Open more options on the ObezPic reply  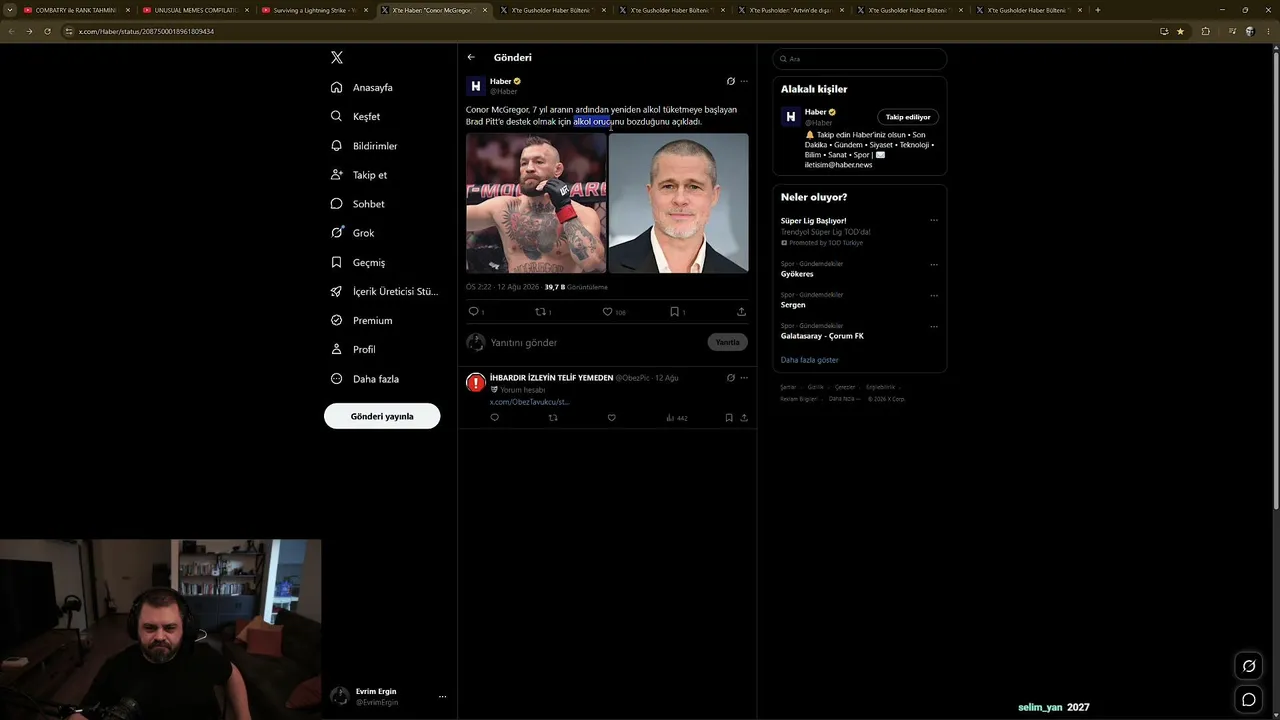pyautogui.click(x=744, y=378)
